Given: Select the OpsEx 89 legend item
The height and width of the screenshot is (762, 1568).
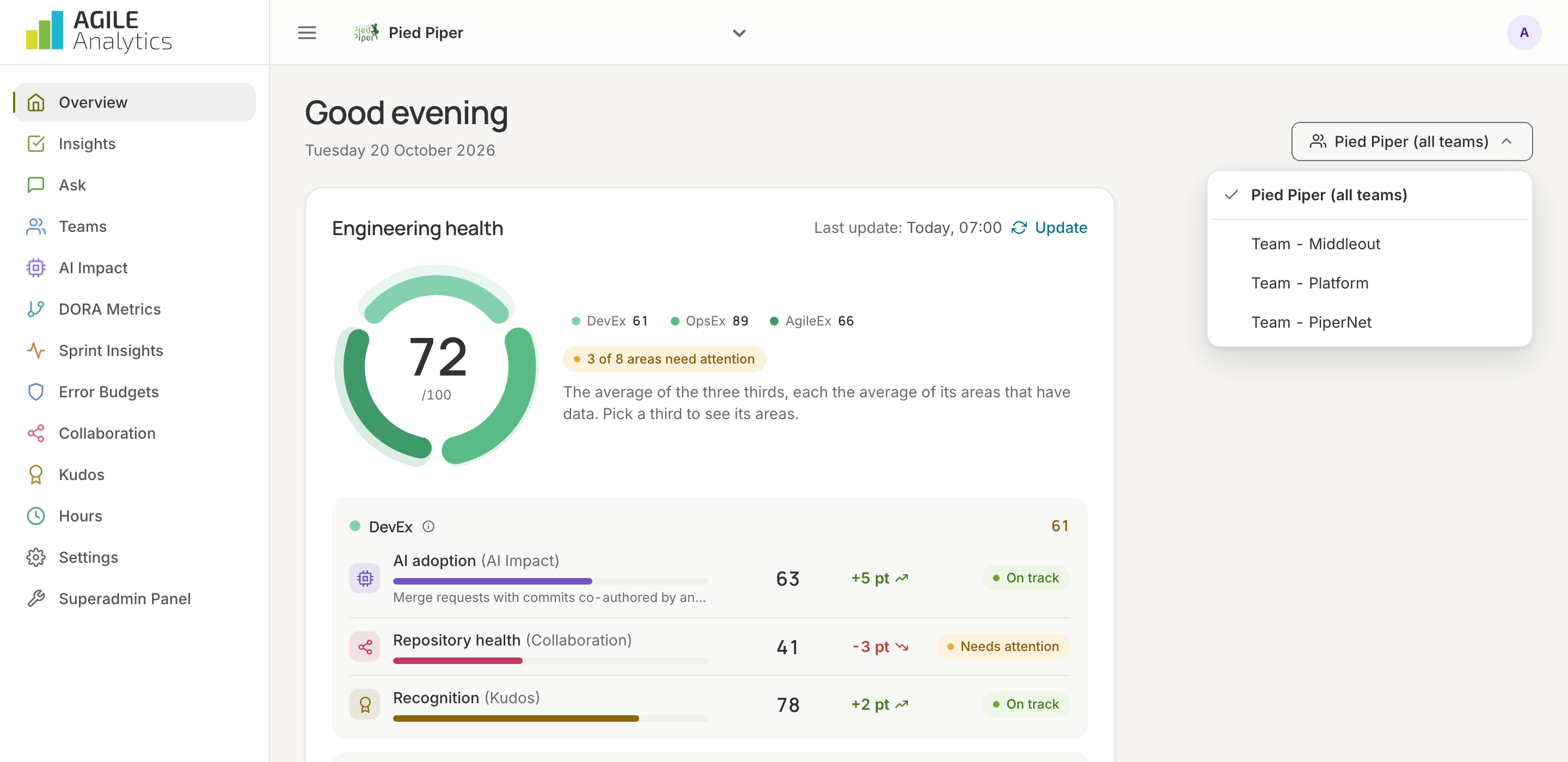Looking at the screenshot, I should tap(709, 321).
